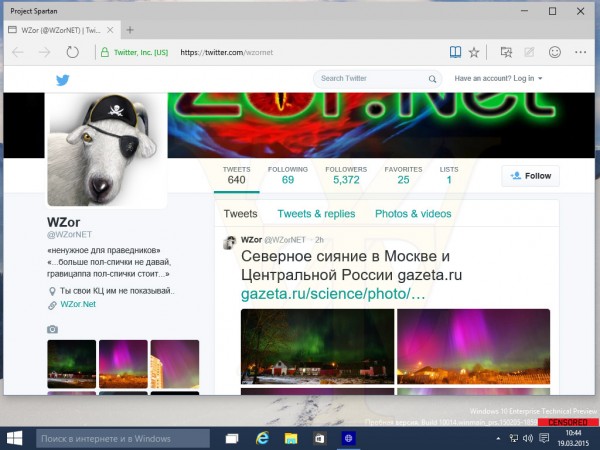Open the Windows Start menu
This screenshot has width=600, height=450.
tap(16, 438)
